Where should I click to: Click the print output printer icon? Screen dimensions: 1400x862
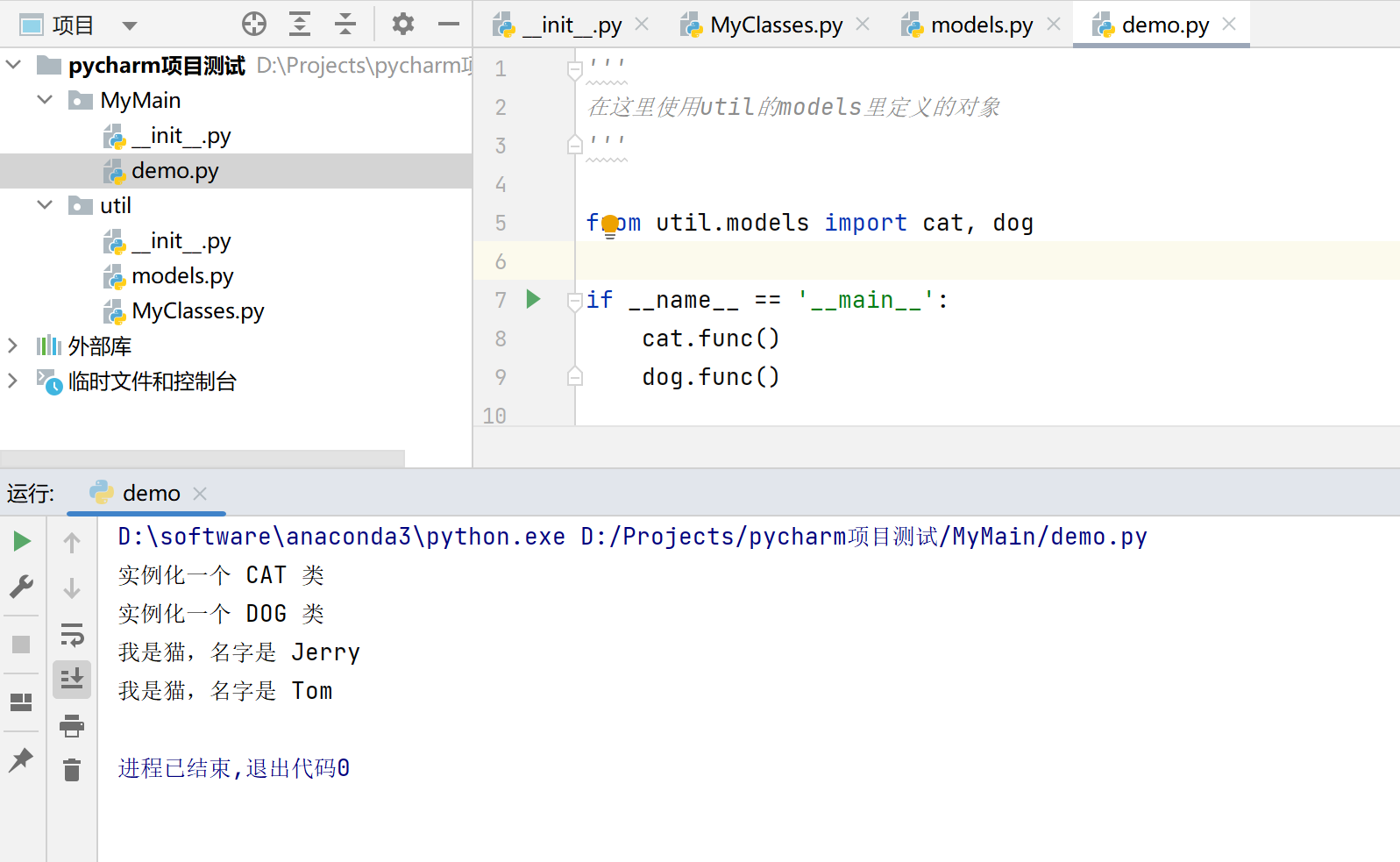pyautogui.click(x=72, y=725)
